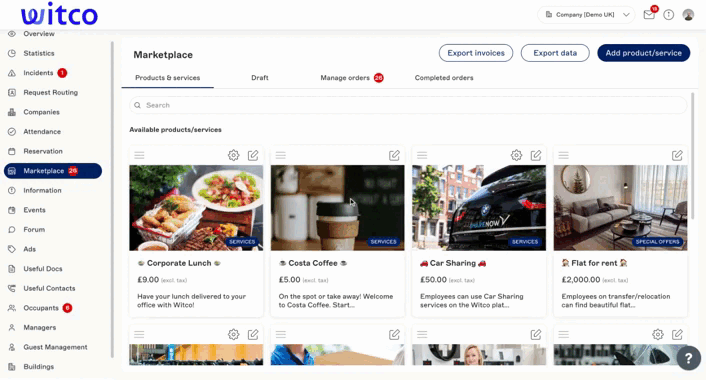Viewport: 706px width, 380px height.
Task: Select the Completed orders tab
Action: [444, 78]
